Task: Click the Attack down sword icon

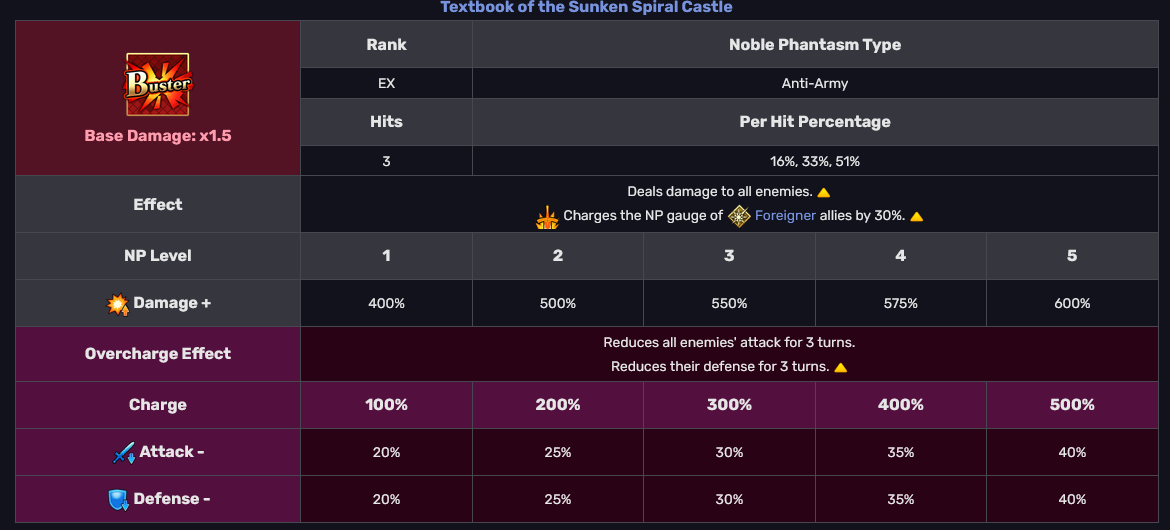Action: pos(124,452)
